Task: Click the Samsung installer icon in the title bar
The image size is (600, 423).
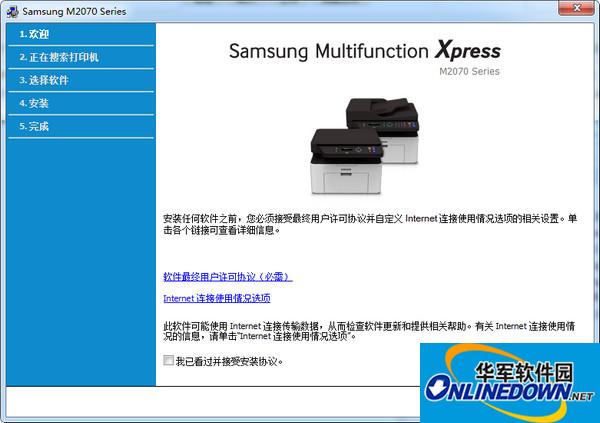Action: 13,11
